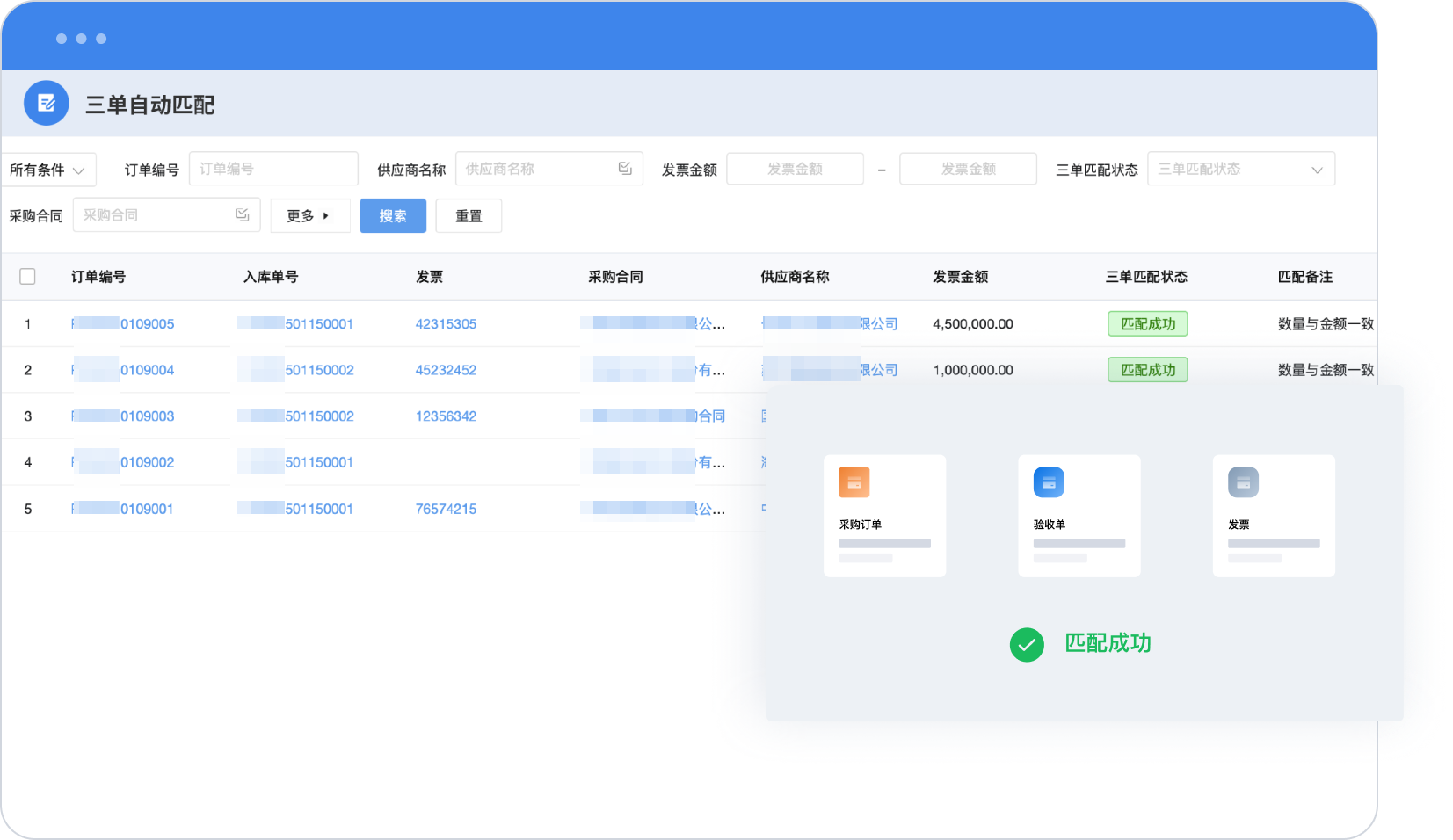
Task: Open invoice 45232452 link
Action: 446,370
